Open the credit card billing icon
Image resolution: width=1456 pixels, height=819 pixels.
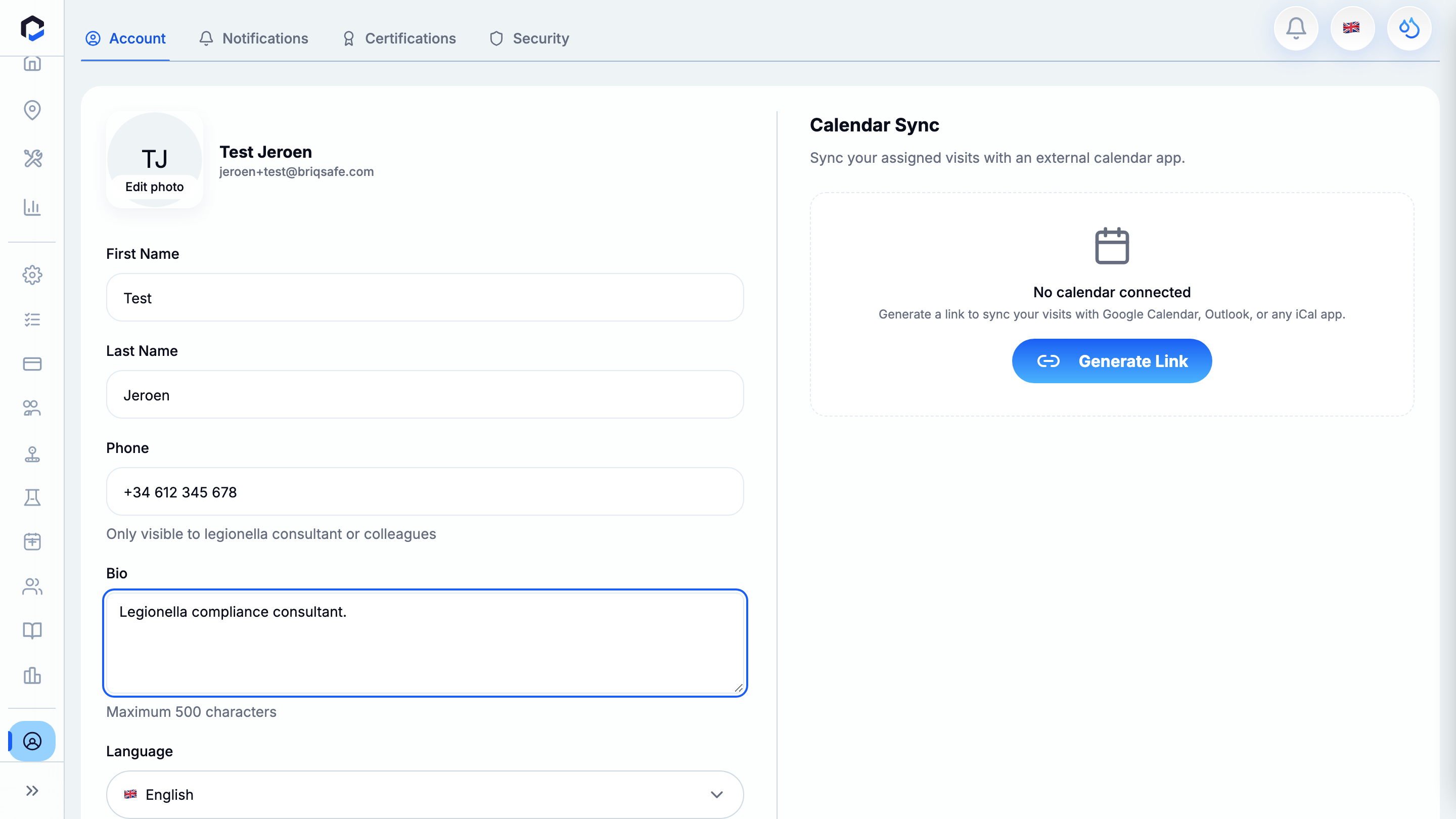tap(32, 363)
